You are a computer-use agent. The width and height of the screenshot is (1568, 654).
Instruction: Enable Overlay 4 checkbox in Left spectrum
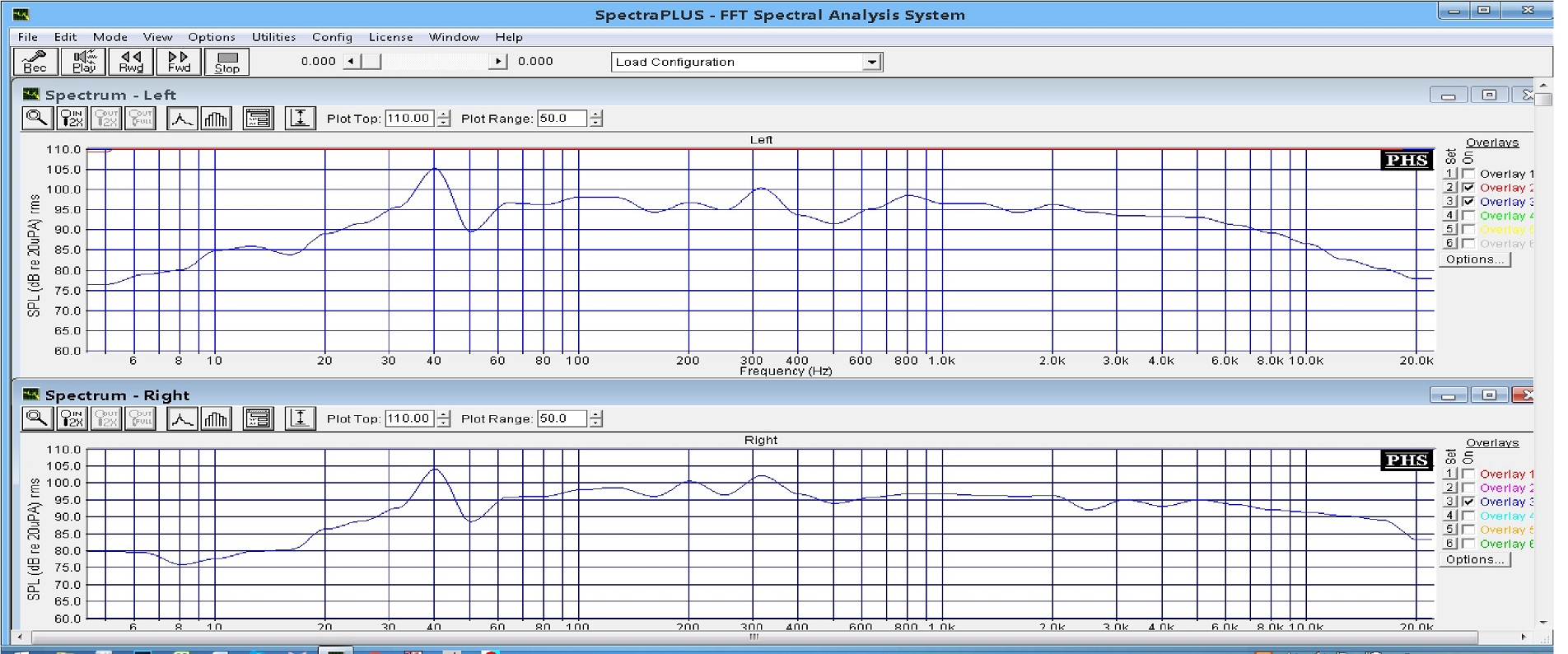pos(1468,216)
